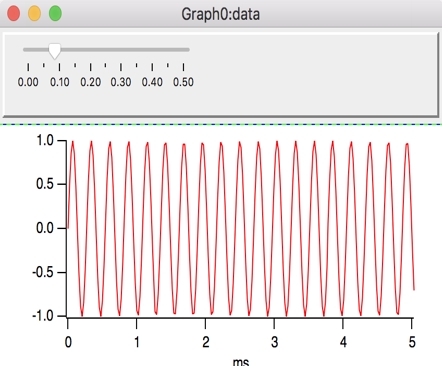442x366 pixels.
Task: Click the -1.0 left axis label
Action: click(43, 316)
